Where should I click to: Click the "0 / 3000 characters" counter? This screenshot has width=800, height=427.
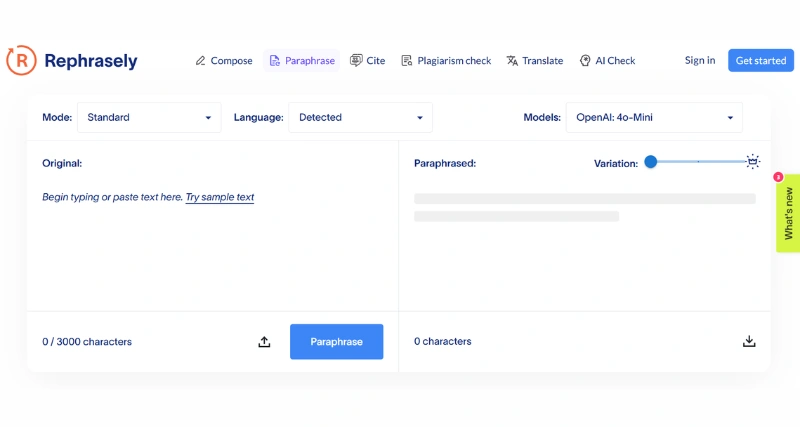pos(87,342)
